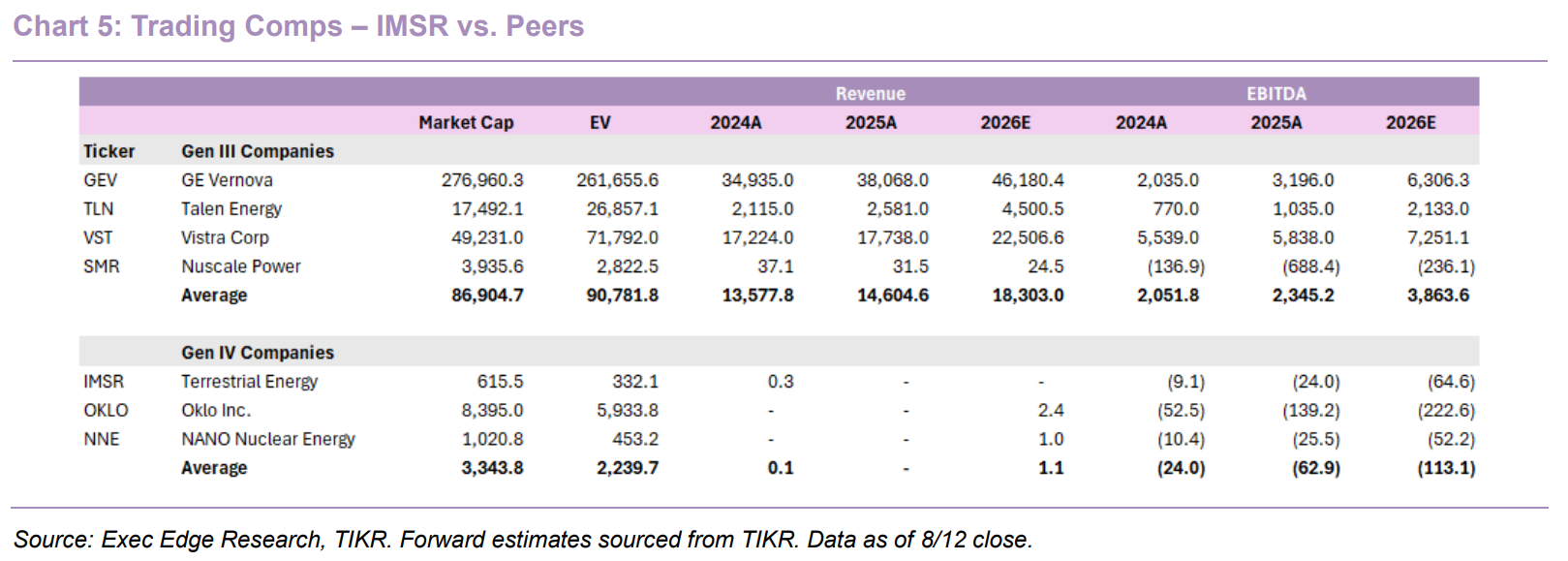Select the 'VST' ticker cell
The width and height of the screenshot is (1568, 561).
click(98, 237)
